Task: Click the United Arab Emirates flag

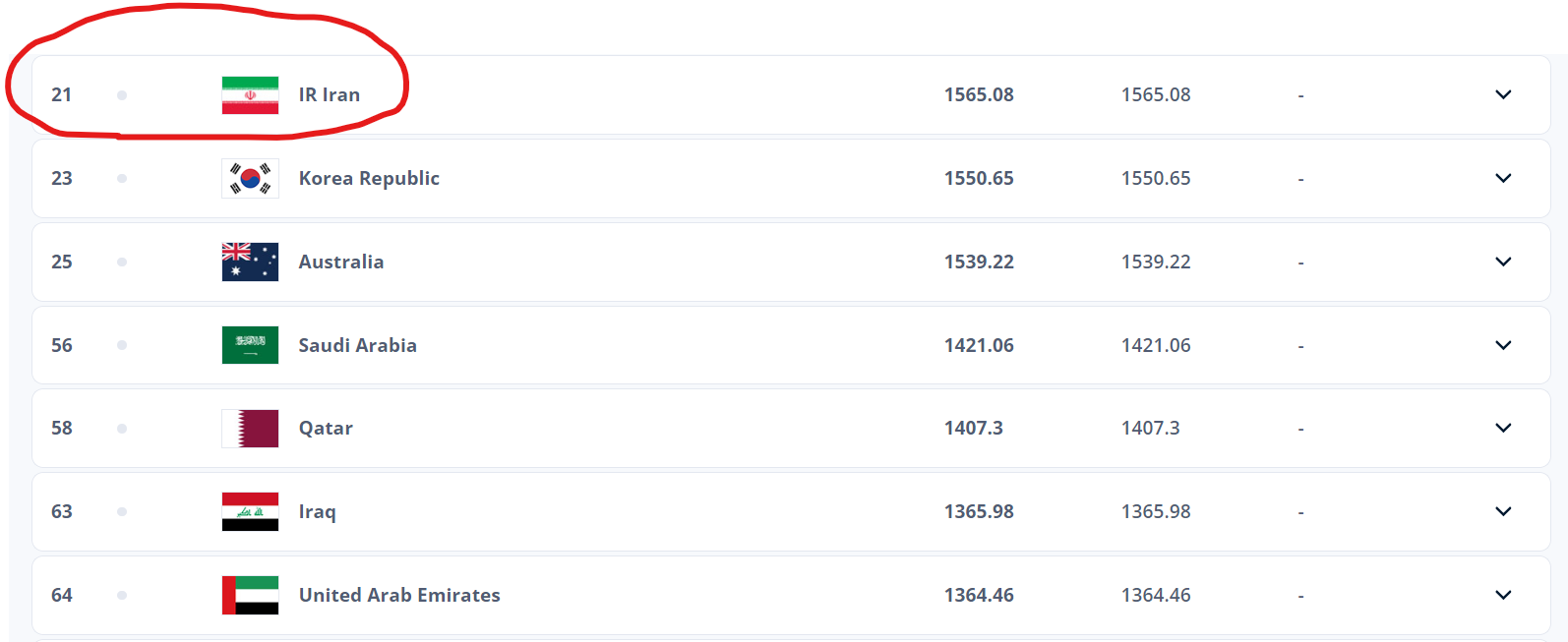Action: click(x=250, y=595)
